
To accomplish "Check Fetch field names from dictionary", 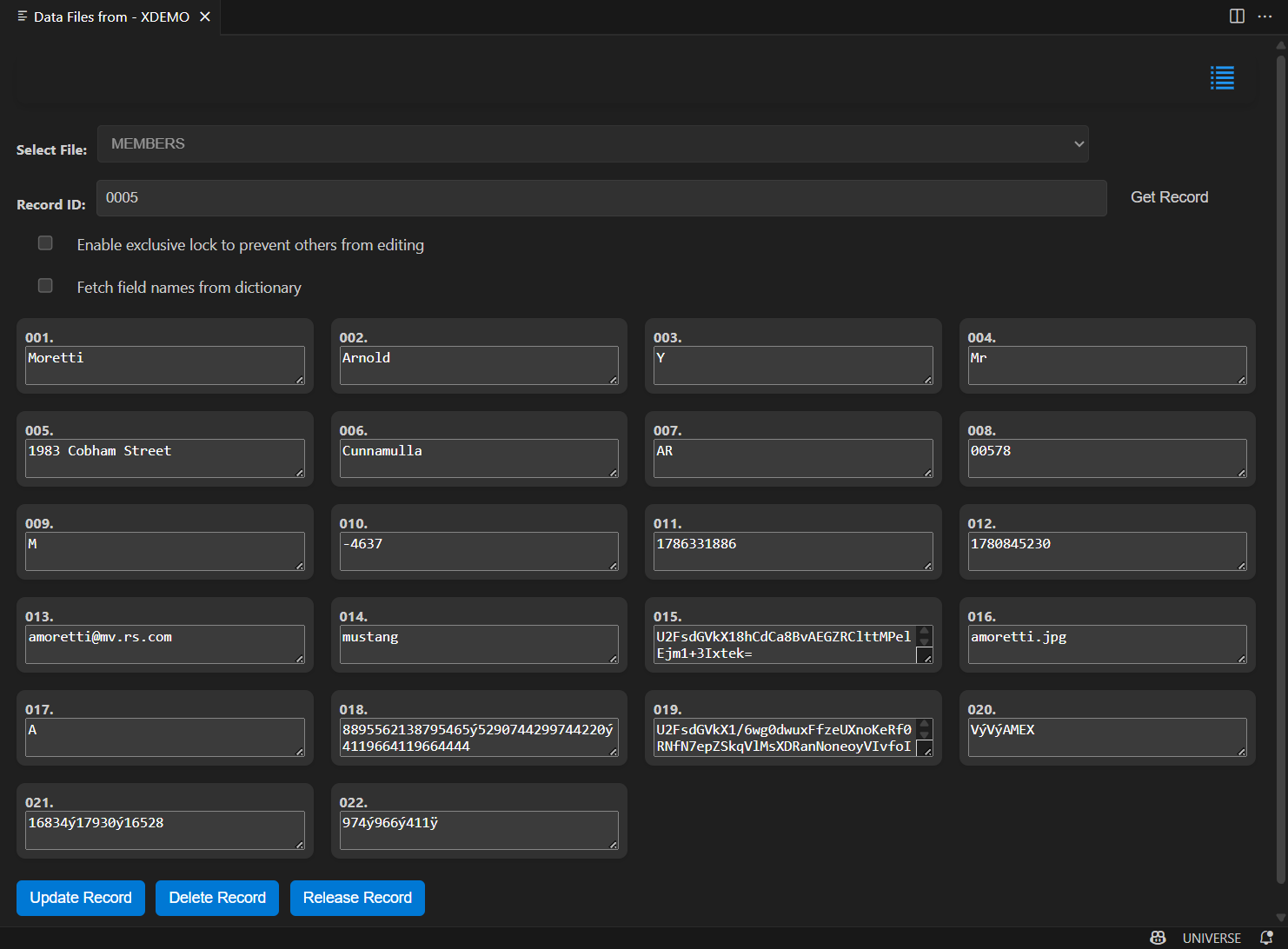I will (x=45, y=286).
